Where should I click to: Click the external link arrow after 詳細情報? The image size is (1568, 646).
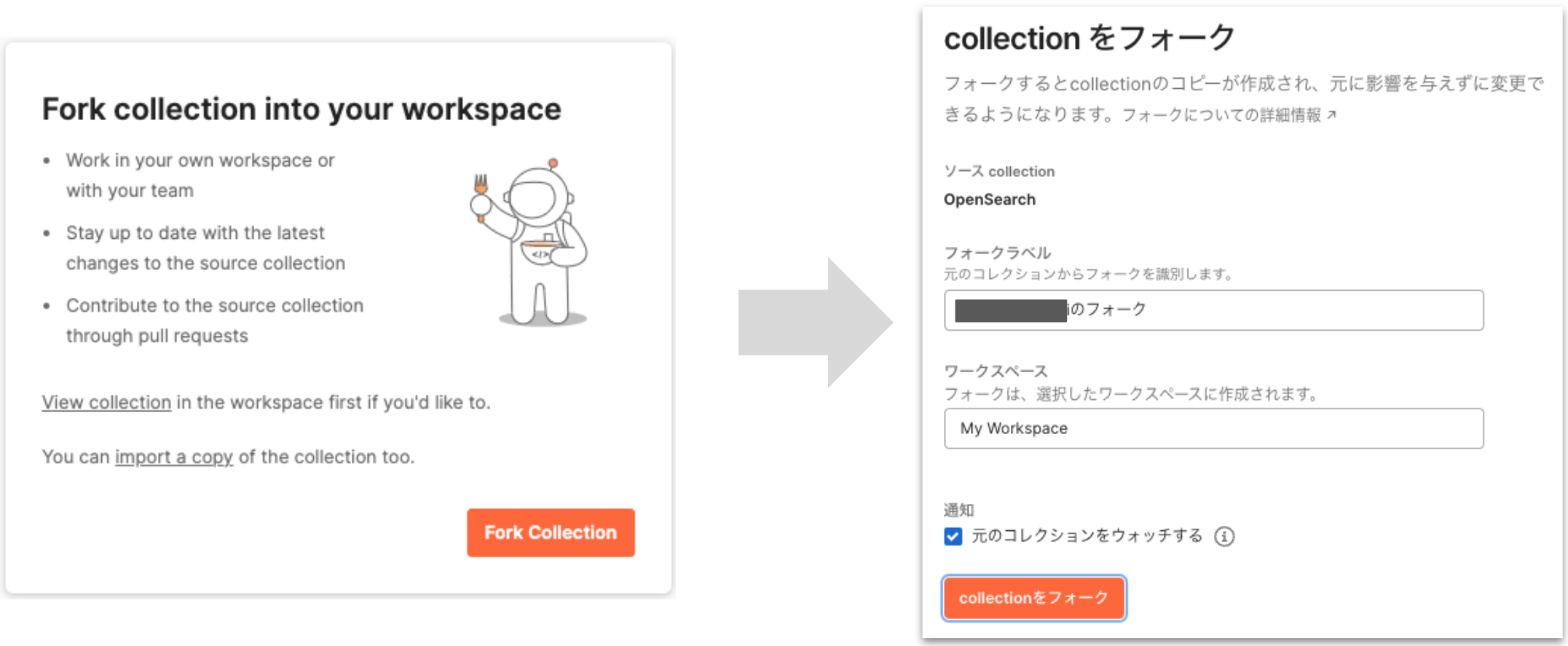pyautogui.click(x=1333, y=114)
